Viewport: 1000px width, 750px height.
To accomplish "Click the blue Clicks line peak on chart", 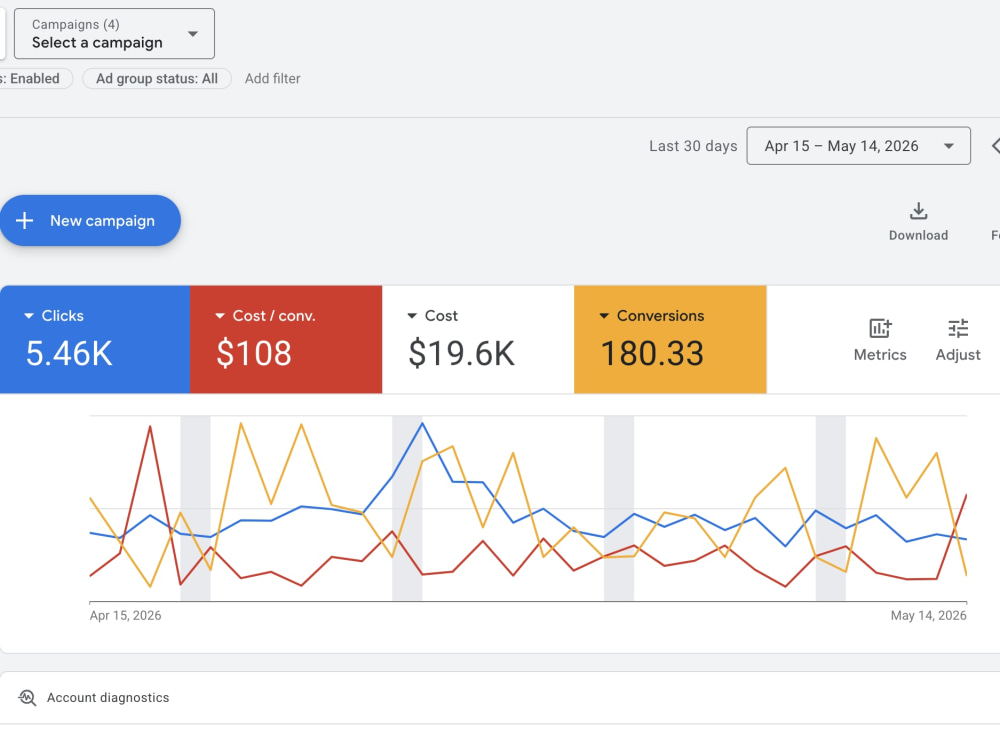I will (422, 423).
